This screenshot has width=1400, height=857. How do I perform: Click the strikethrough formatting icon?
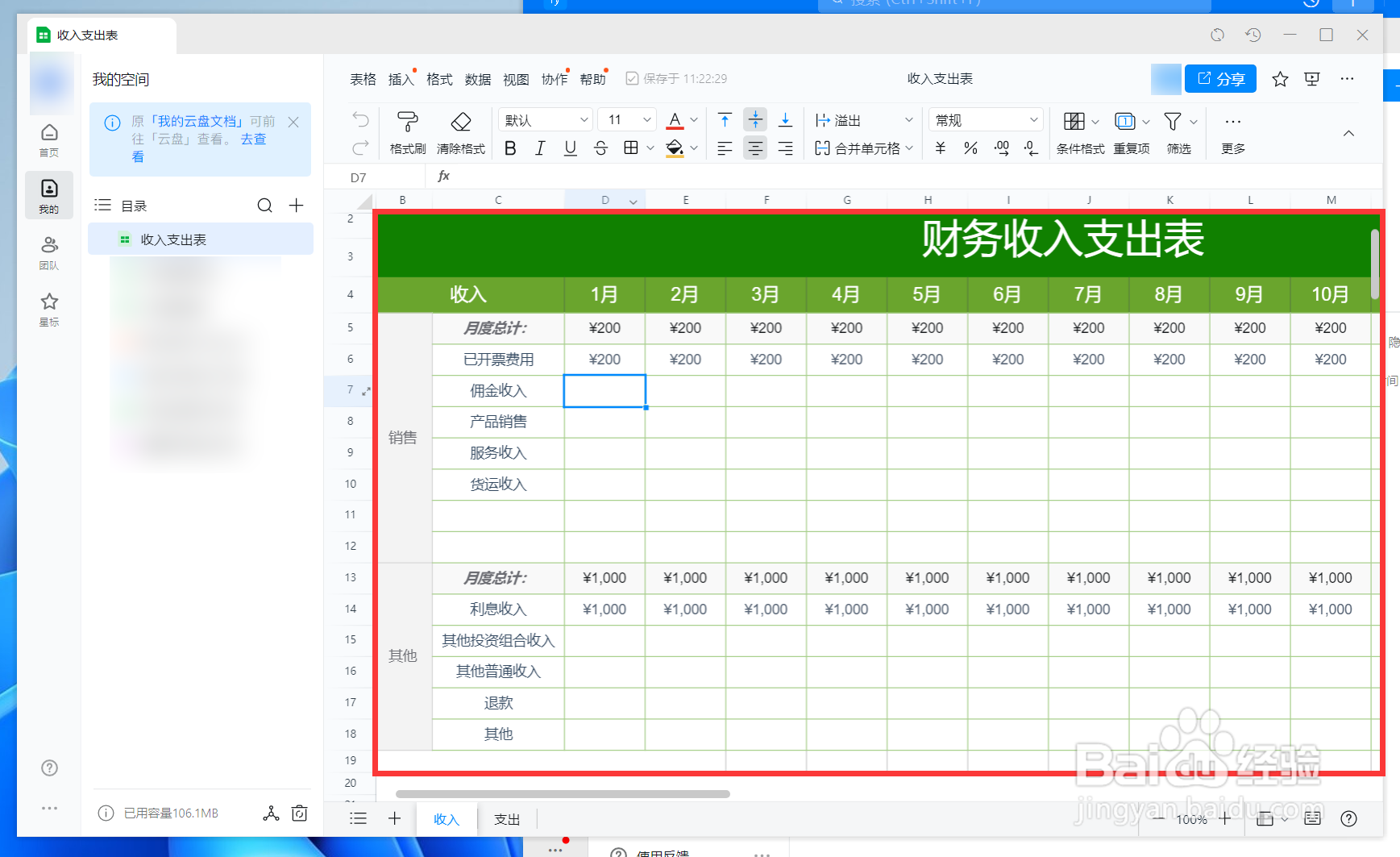click(x=600, y=148)
